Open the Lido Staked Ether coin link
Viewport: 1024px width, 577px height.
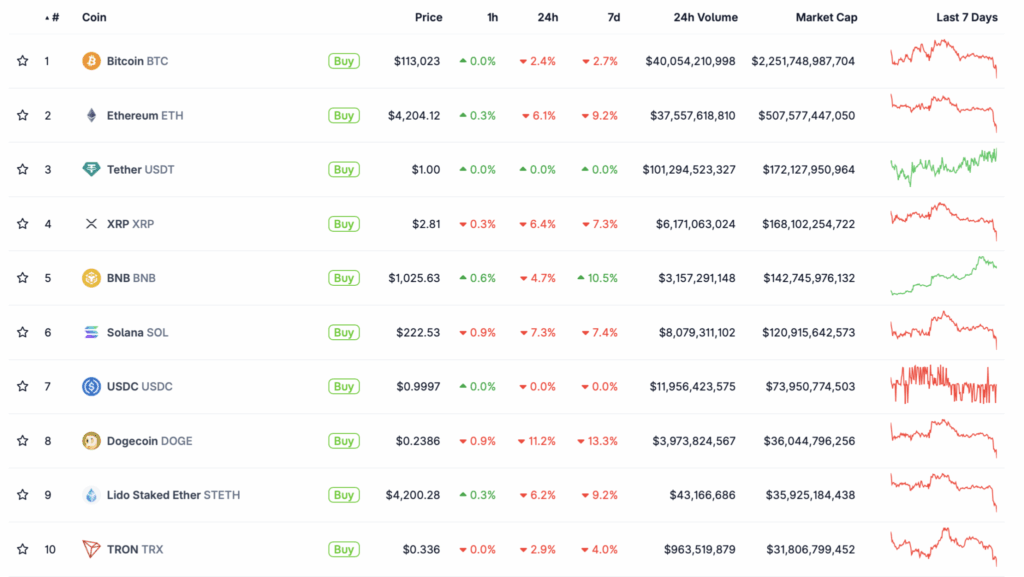point(173,495)
